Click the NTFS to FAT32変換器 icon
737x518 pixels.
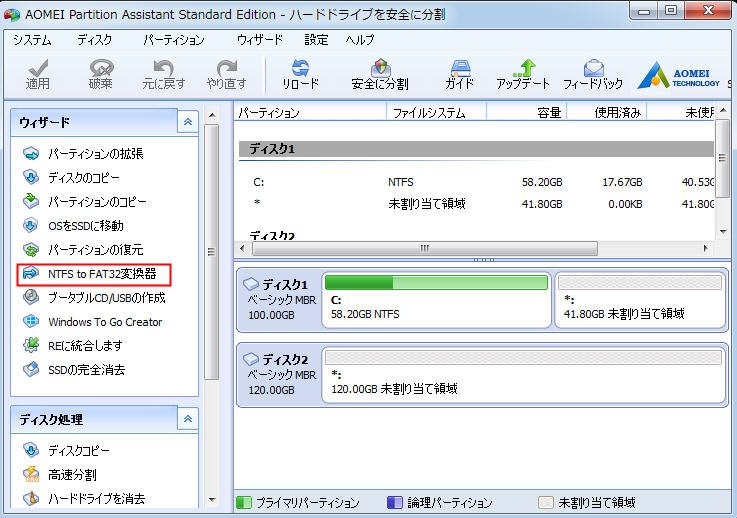coord(31,273)
